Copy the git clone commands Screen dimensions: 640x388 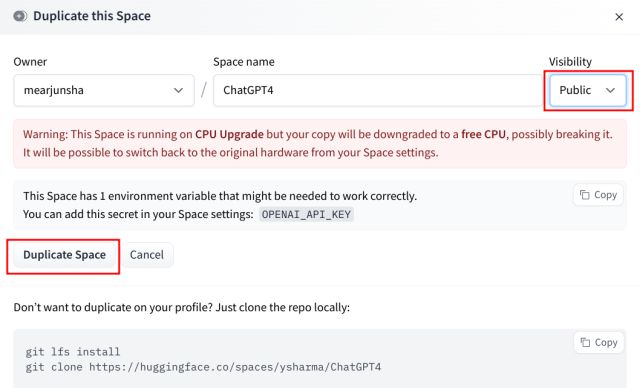pyautogui.click(x=599, y=342)
